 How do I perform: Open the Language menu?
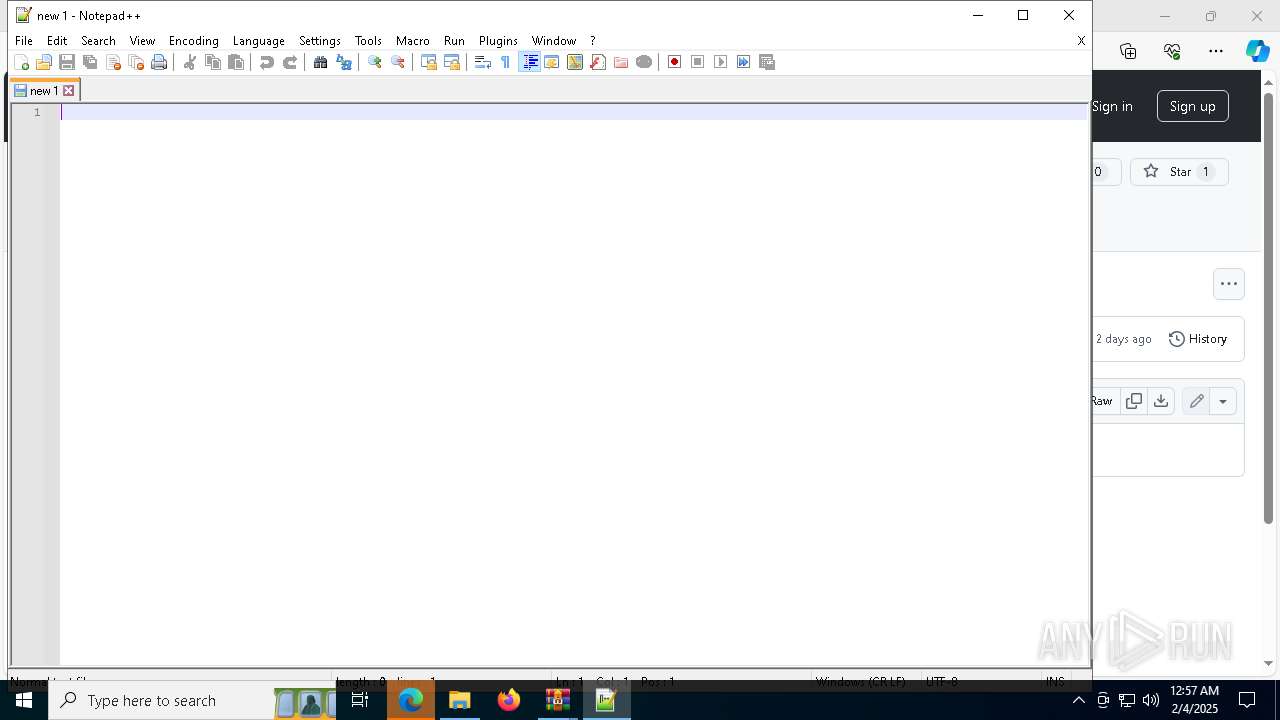tap(259, 41)
